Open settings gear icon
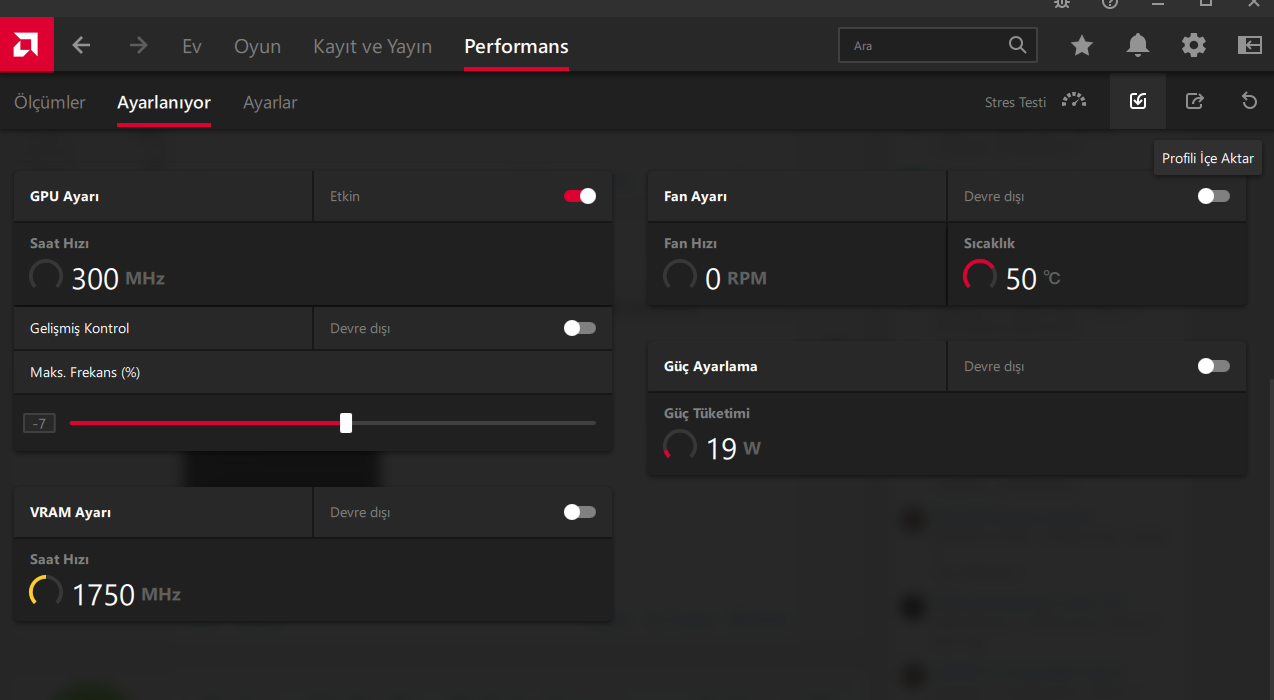 coord(1194,45)
